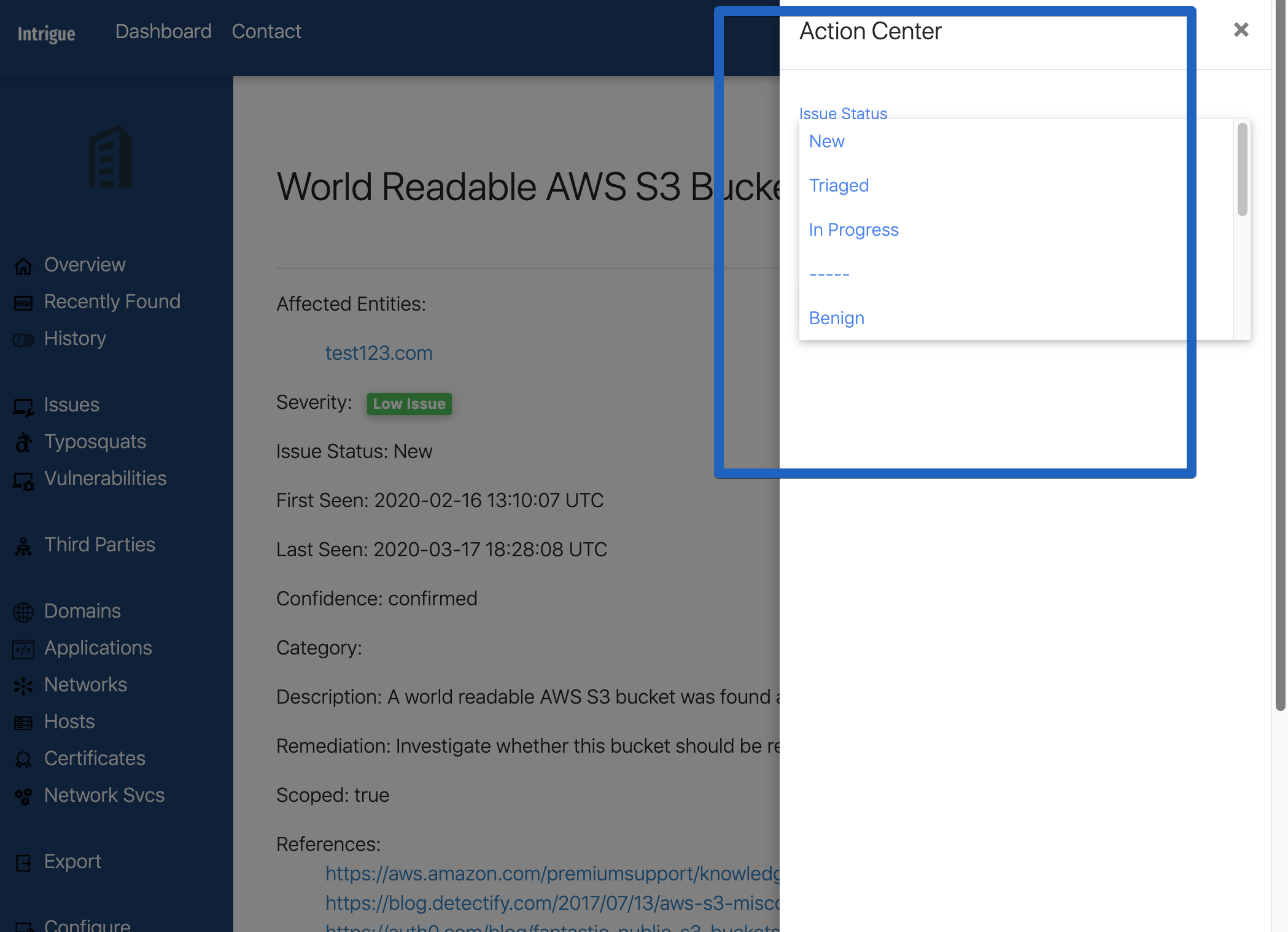Click the Intrigue logo
The image size is (1288, 932).
tap(46, 33)
